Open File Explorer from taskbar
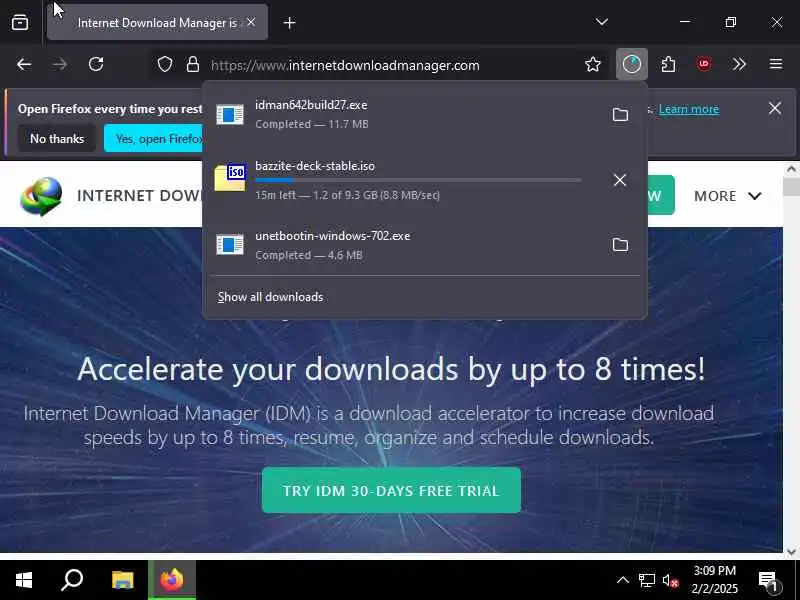The height and width of the screenshot is (600, 800). (122, 580)
